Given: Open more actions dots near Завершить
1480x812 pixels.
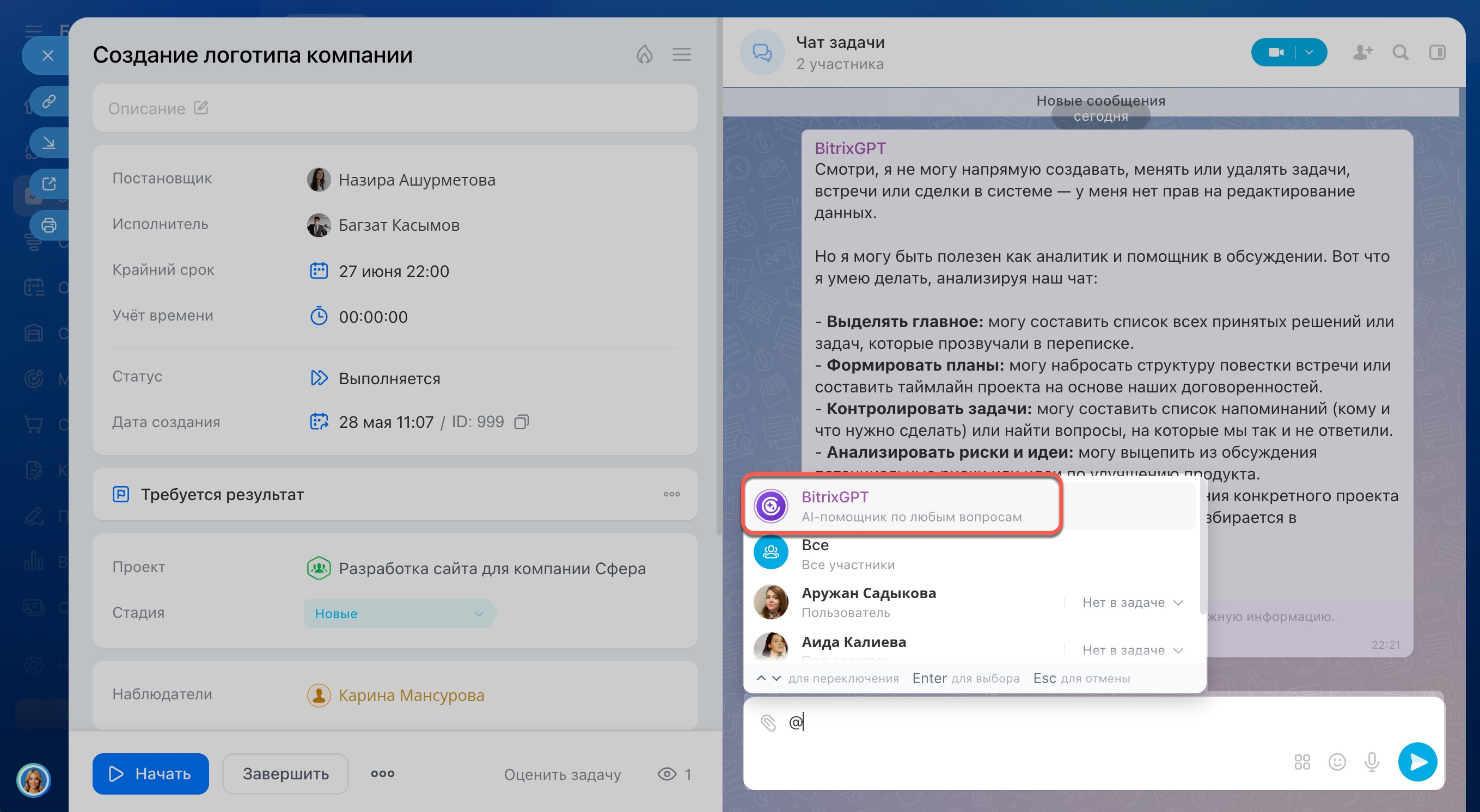Looking at the screenshot, I should 382,774.
